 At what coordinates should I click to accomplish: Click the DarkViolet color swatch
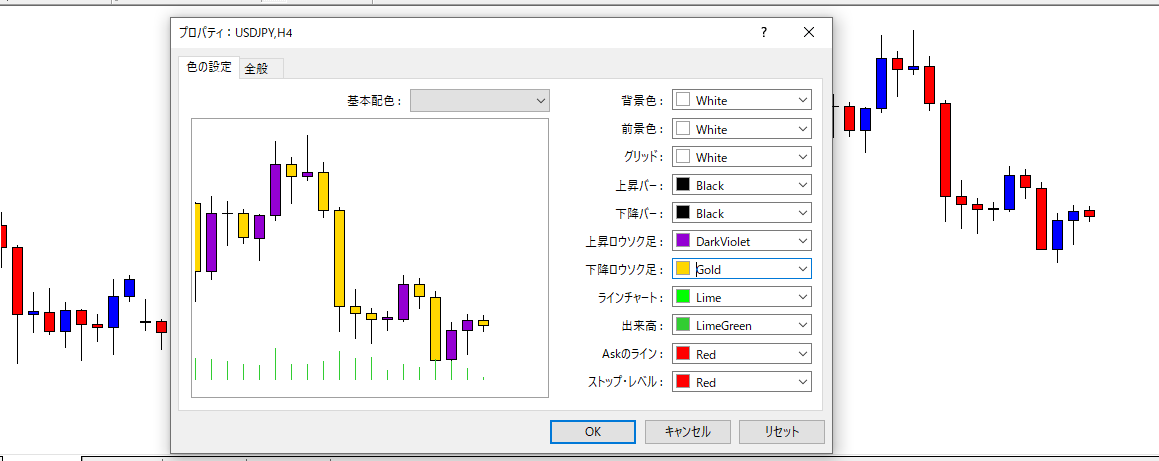[684, 241]
